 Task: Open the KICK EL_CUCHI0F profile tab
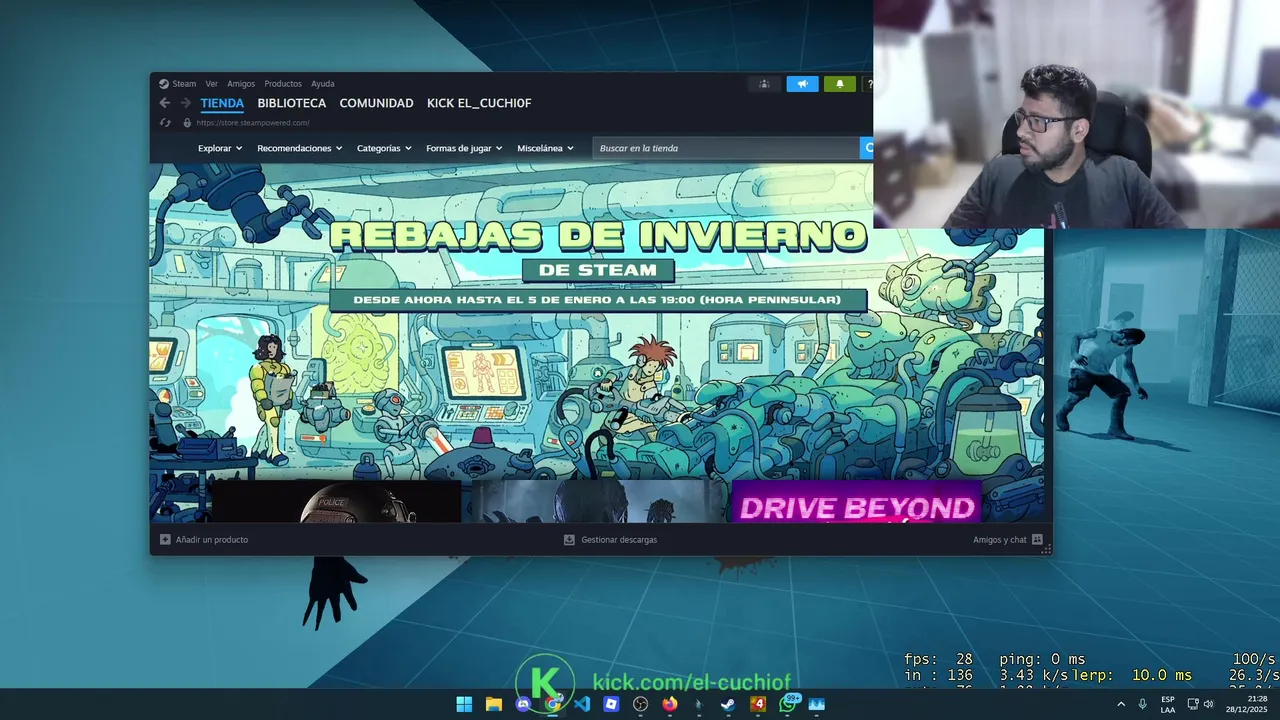[479, 103]
